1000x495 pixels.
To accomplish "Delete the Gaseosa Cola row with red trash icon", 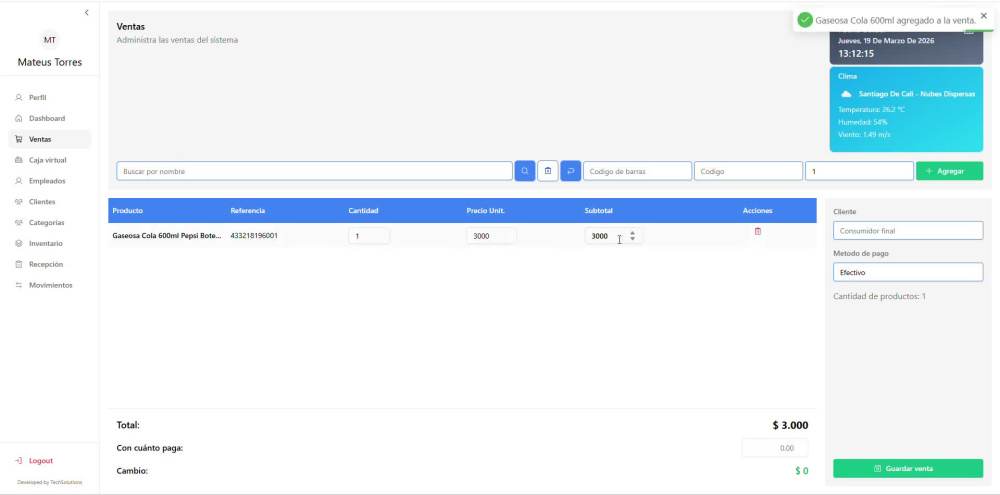I will click(758, 232).
